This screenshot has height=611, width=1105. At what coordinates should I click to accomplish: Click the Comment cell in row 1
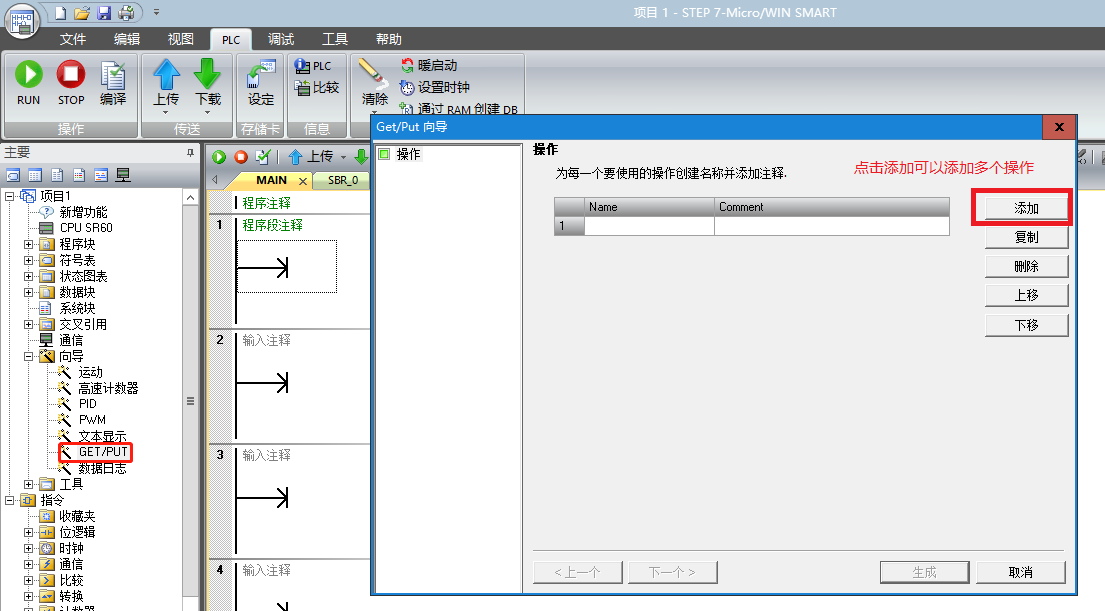point(832,226)
